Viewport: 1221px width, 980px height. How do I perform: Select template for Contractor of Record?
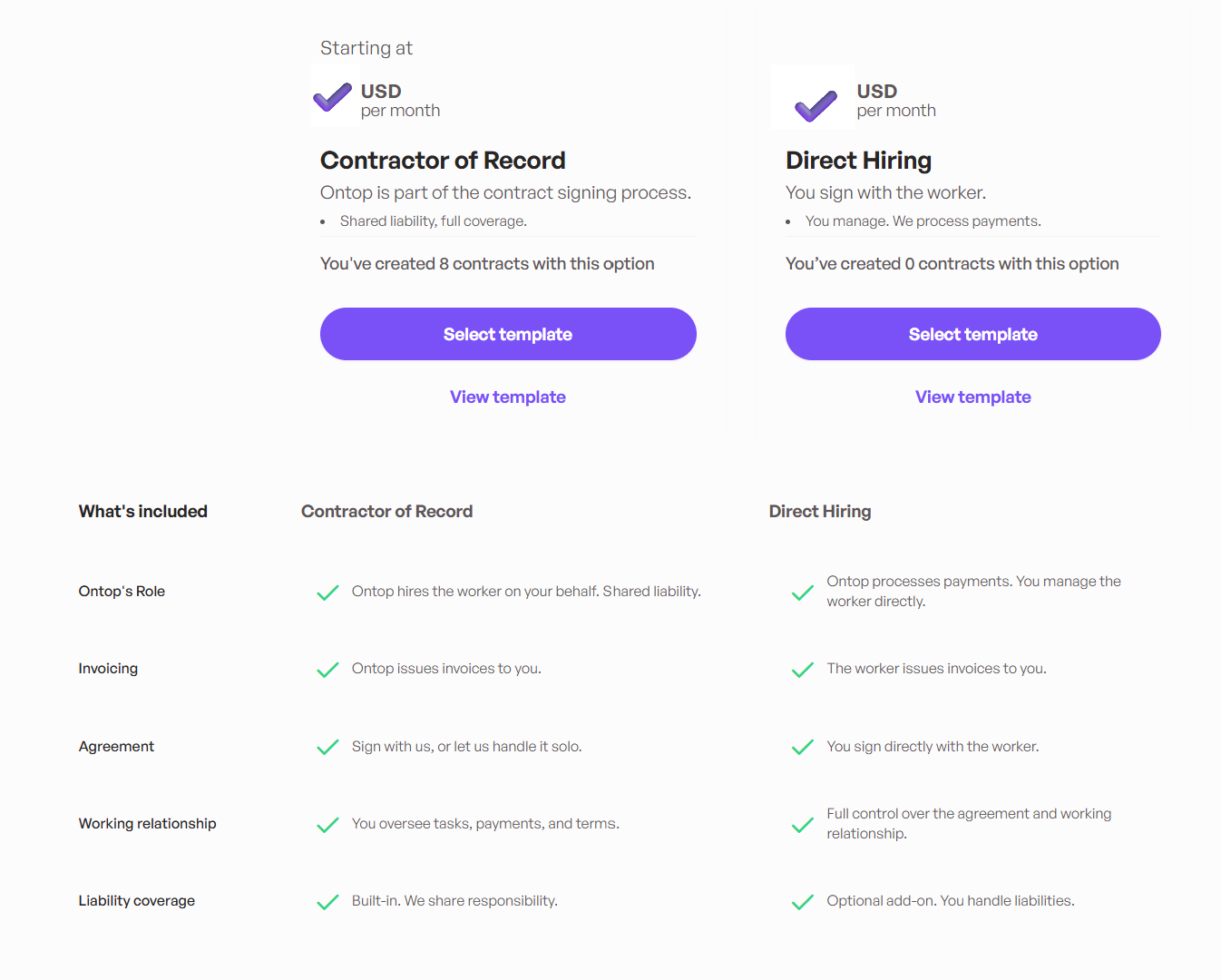pos(508,334)
